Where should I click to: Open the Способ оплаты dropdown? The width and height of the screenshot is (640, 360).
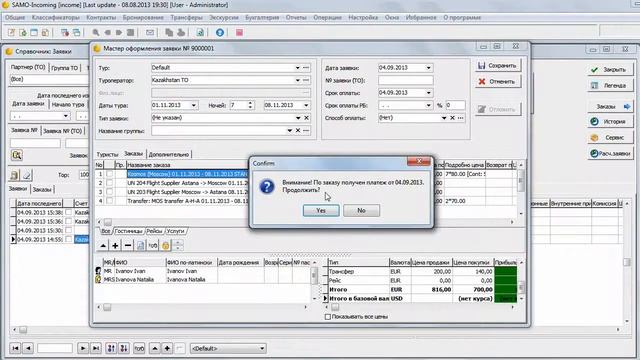pyautogui.click(x=444, y=118)
